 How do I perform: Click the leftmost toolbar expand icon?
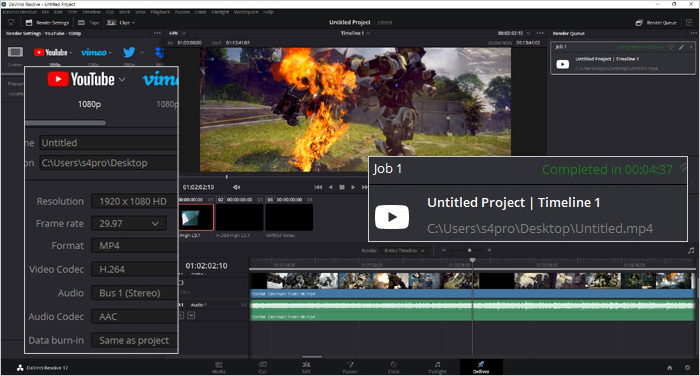(x=11, y=22)
